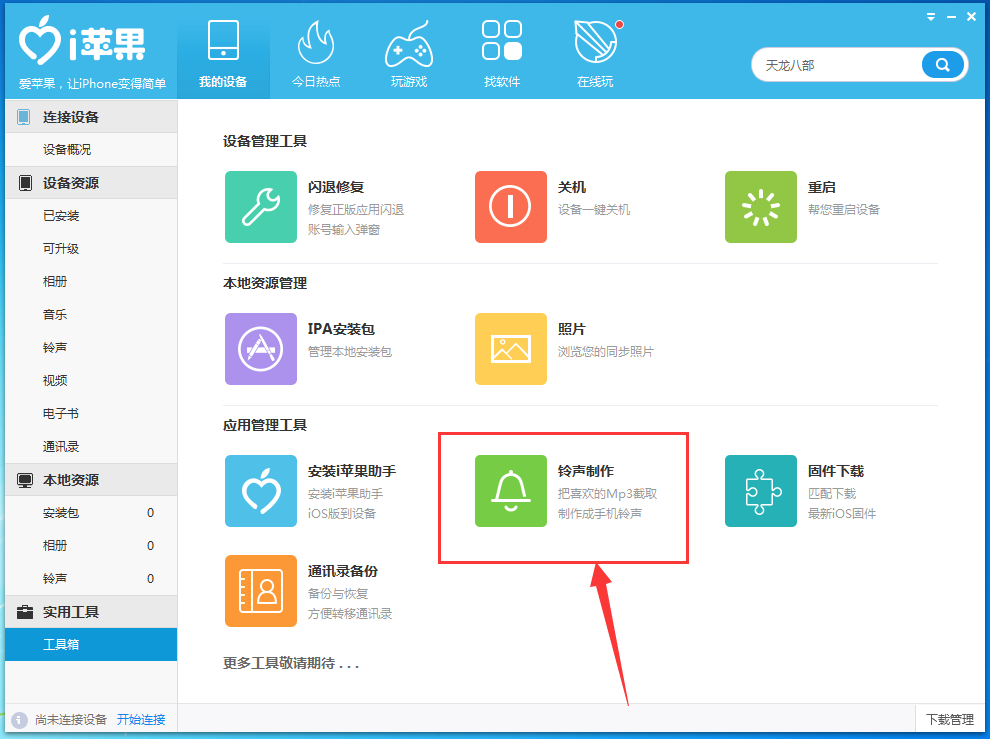Browse synced photos via the 照片 icon
The height and width of the screenshot is (739, 990).
coord(511,349)
